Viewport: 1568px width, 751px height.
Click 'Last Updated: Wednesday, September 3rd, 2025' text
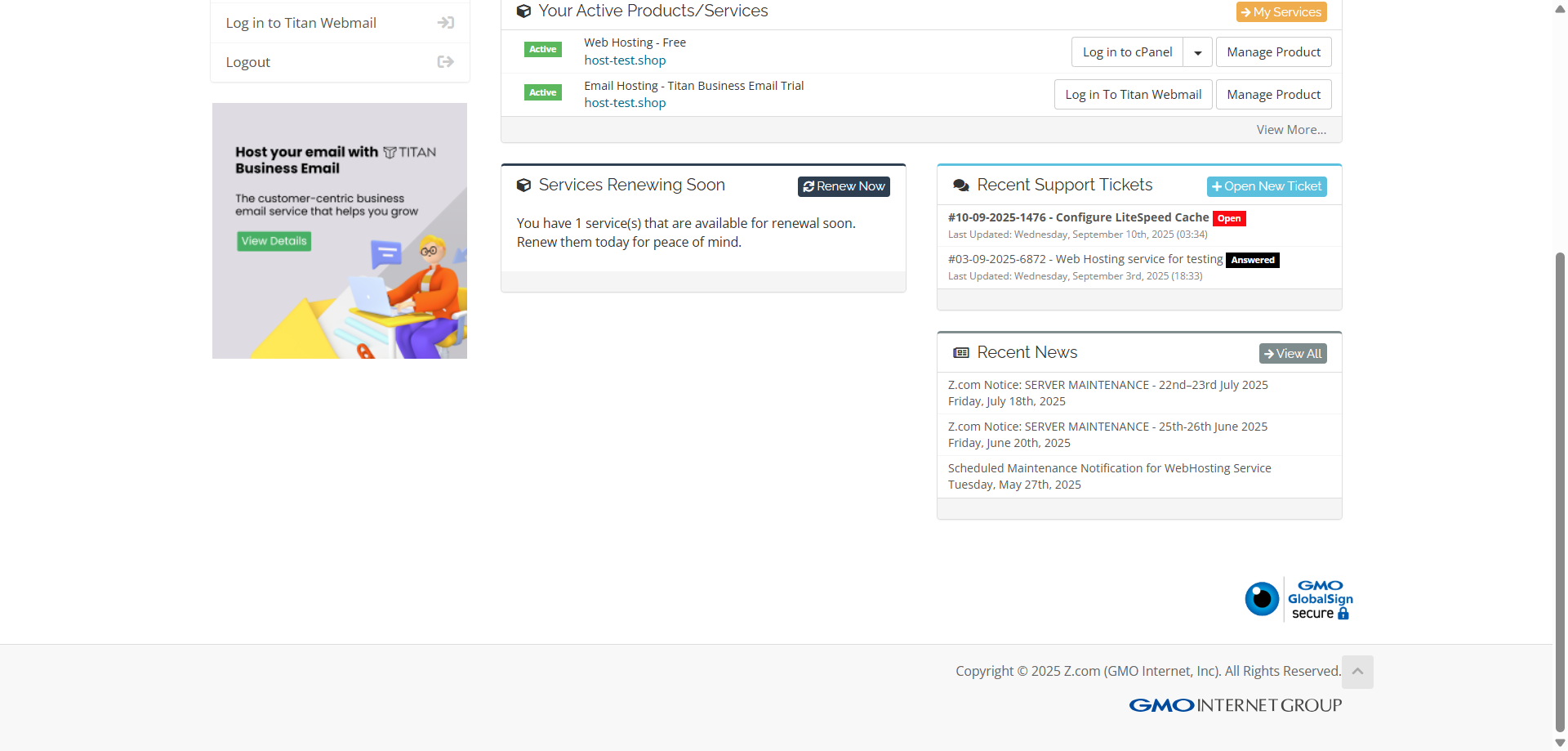tap(1075, 276)
